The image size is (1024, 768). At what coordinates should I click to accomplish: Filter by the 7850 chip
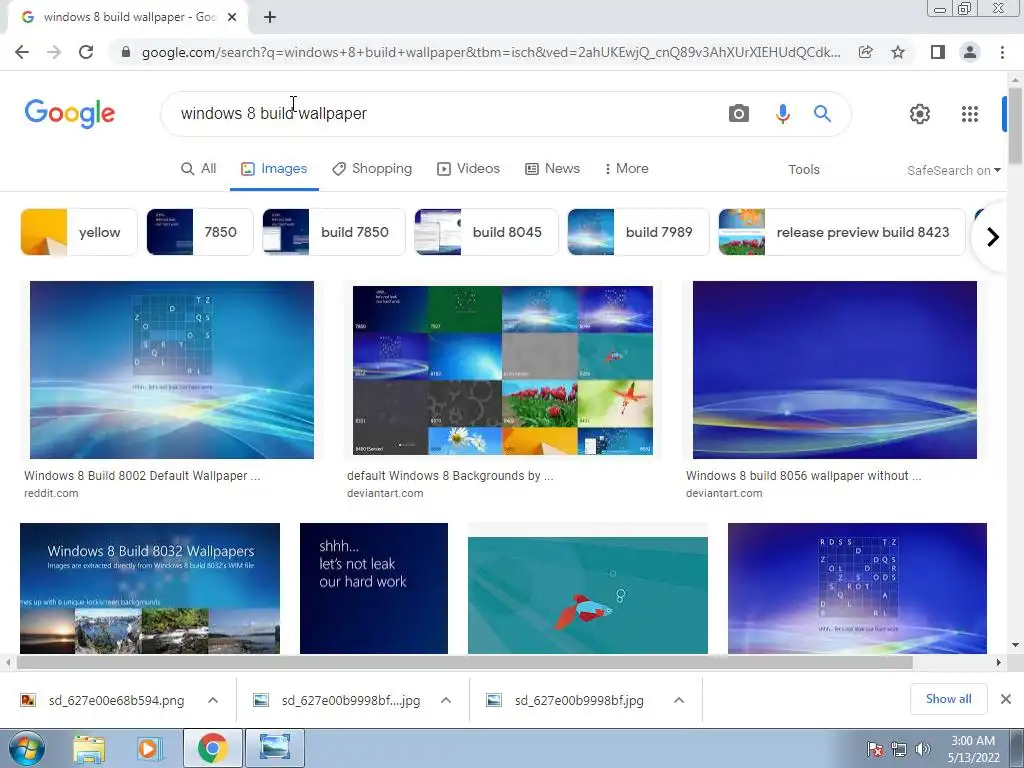200,232
